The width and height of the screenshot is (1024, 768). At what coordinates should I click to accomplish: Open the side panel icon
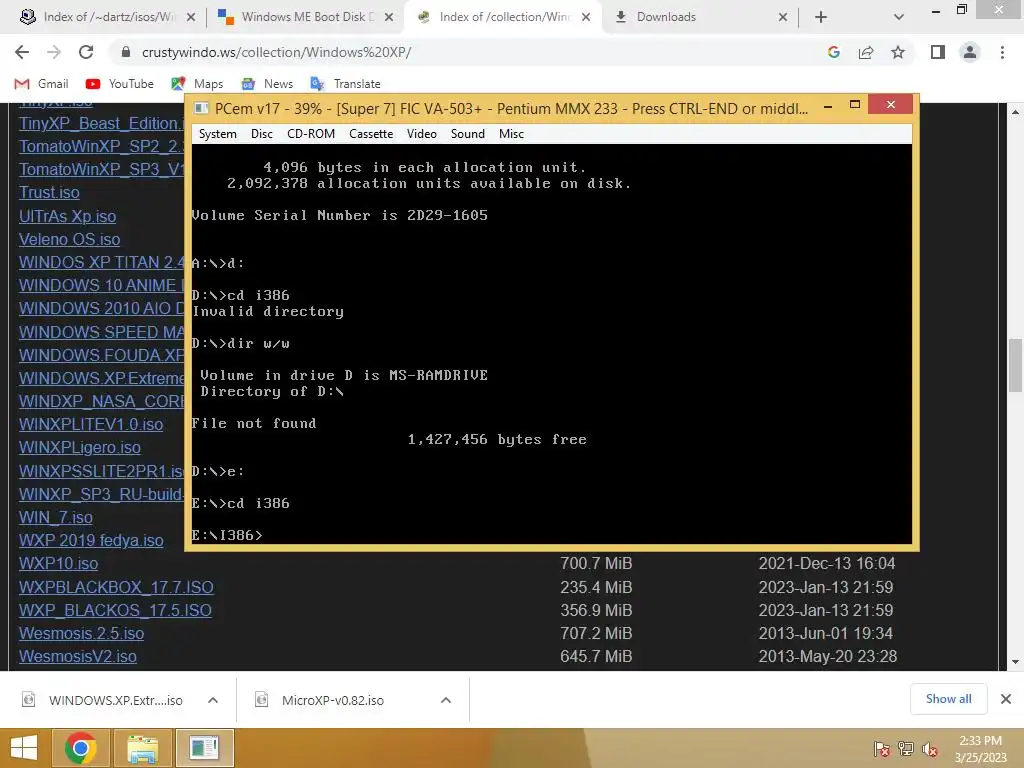coord(938,52)
